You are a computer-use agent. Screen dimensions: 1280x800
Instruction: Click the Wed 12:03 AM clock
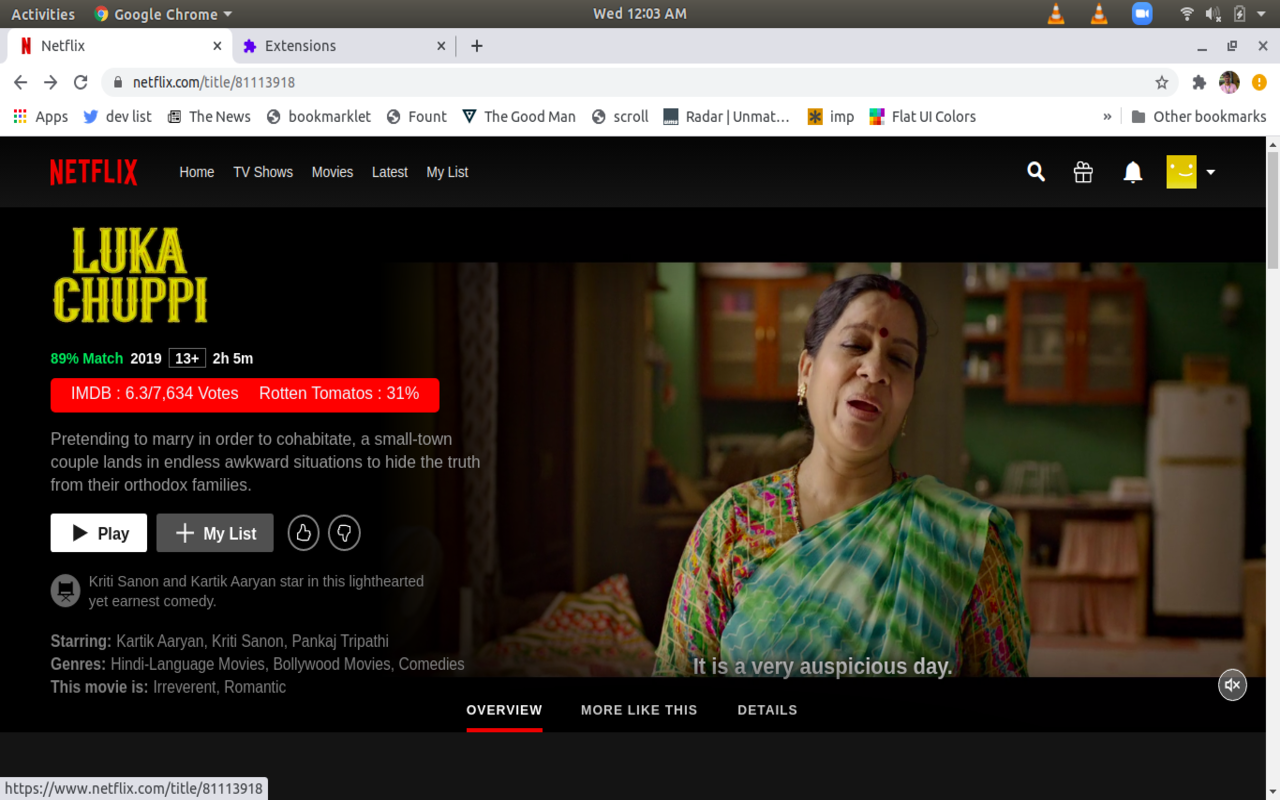pyautogui.click(x=640, y=13)
